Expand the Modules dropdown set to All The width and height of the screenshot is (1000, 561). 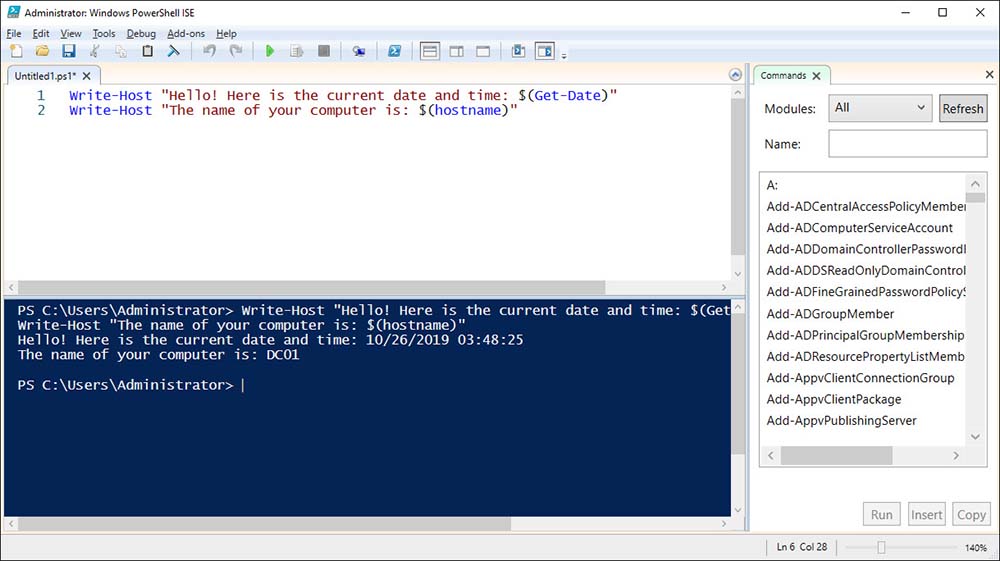(880, 108)
